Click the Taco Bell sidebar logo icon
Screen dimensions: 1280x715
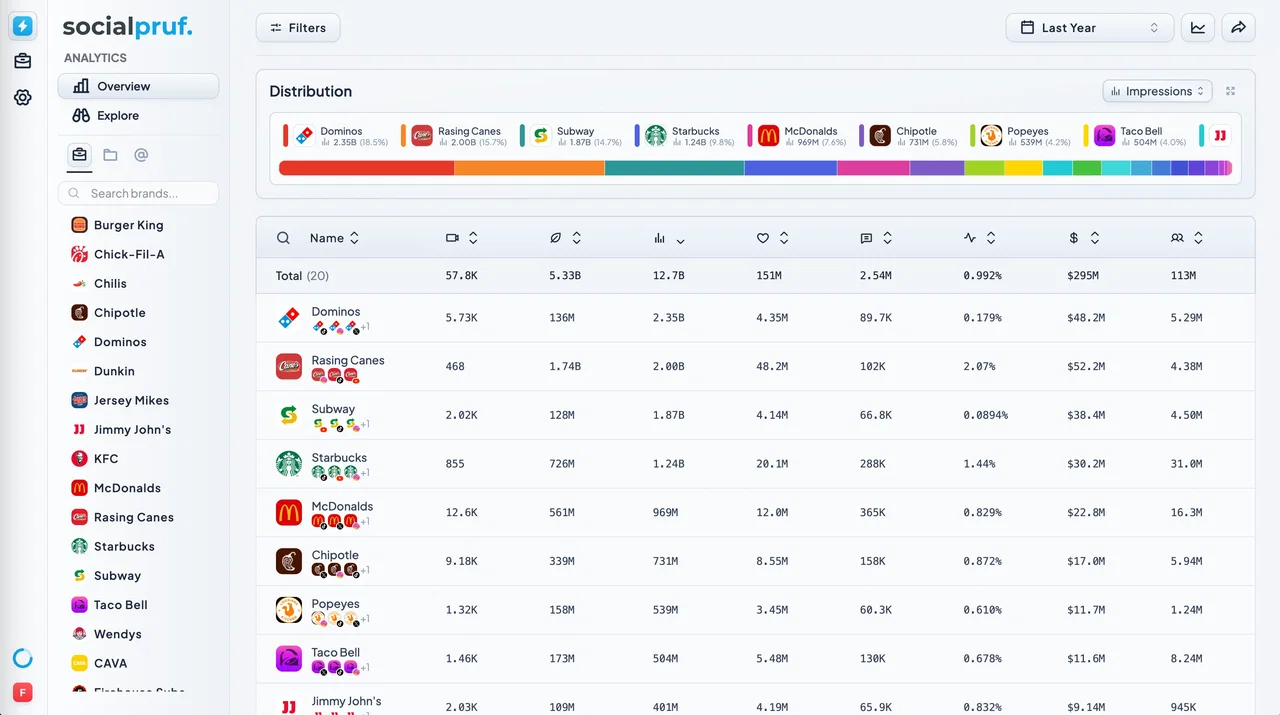click(79, 605)
